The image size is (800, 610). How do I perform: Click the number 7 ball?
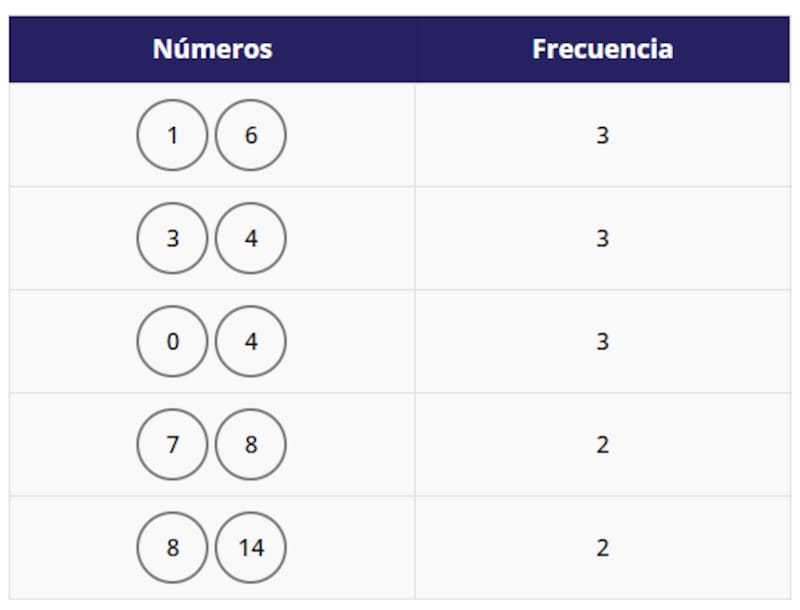click(173, 444)
